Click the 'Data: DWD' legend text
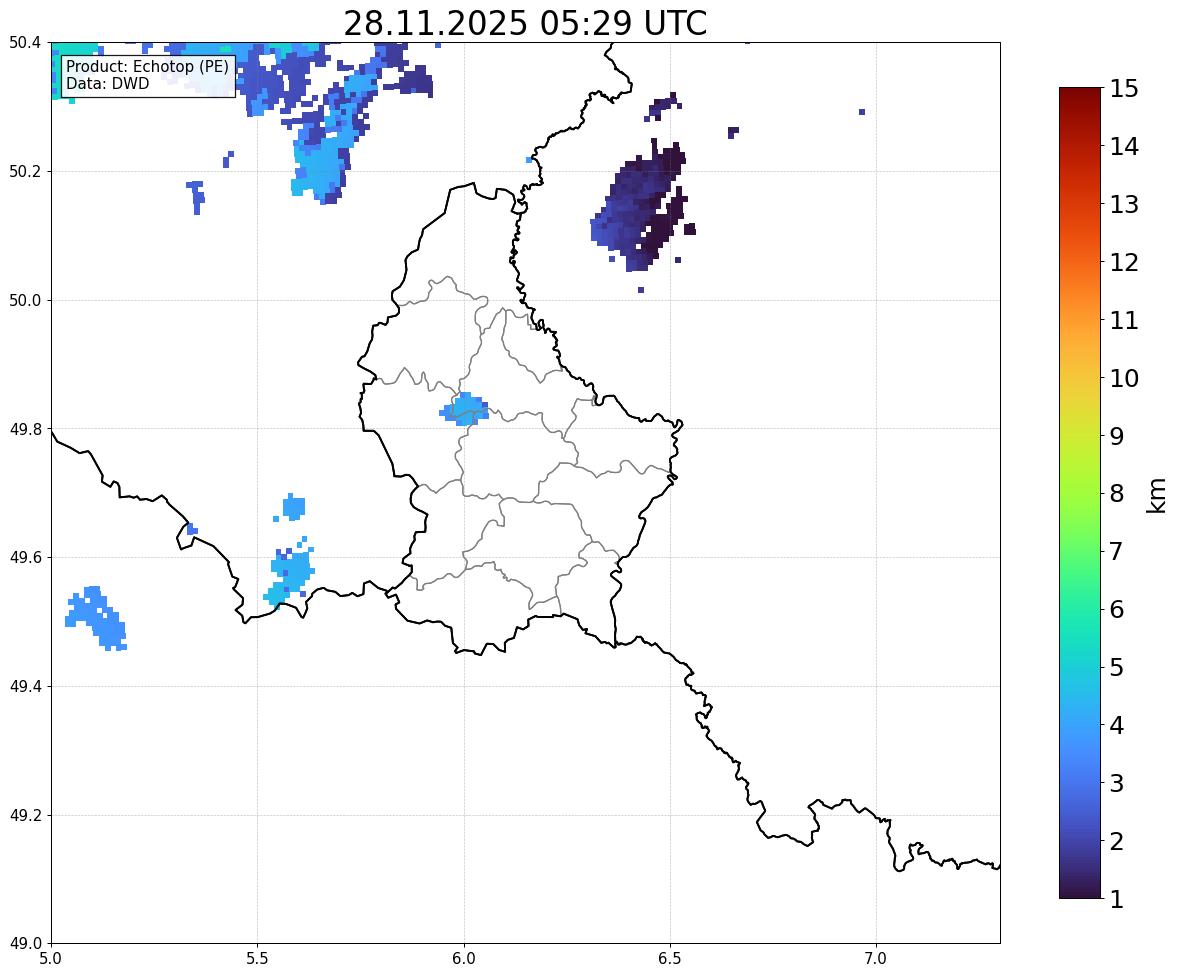This screenshot has width=1178, height=976. [107, 83]
